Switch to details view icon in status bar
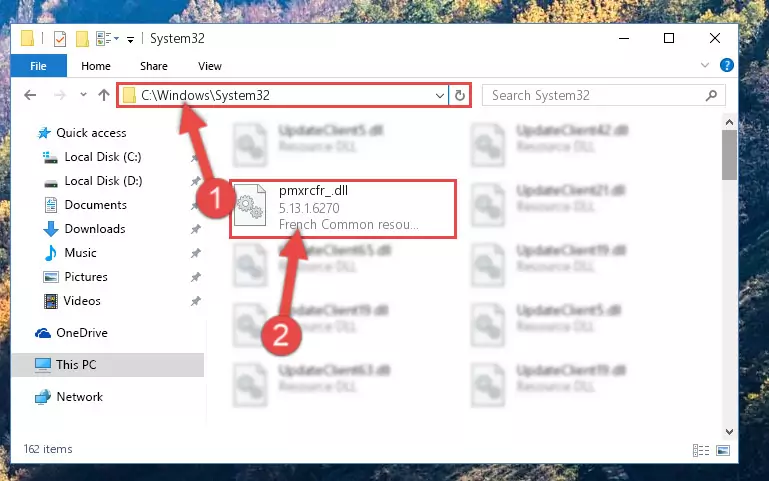This screenshot has height=481, width=769. click(x=700, y=450)
